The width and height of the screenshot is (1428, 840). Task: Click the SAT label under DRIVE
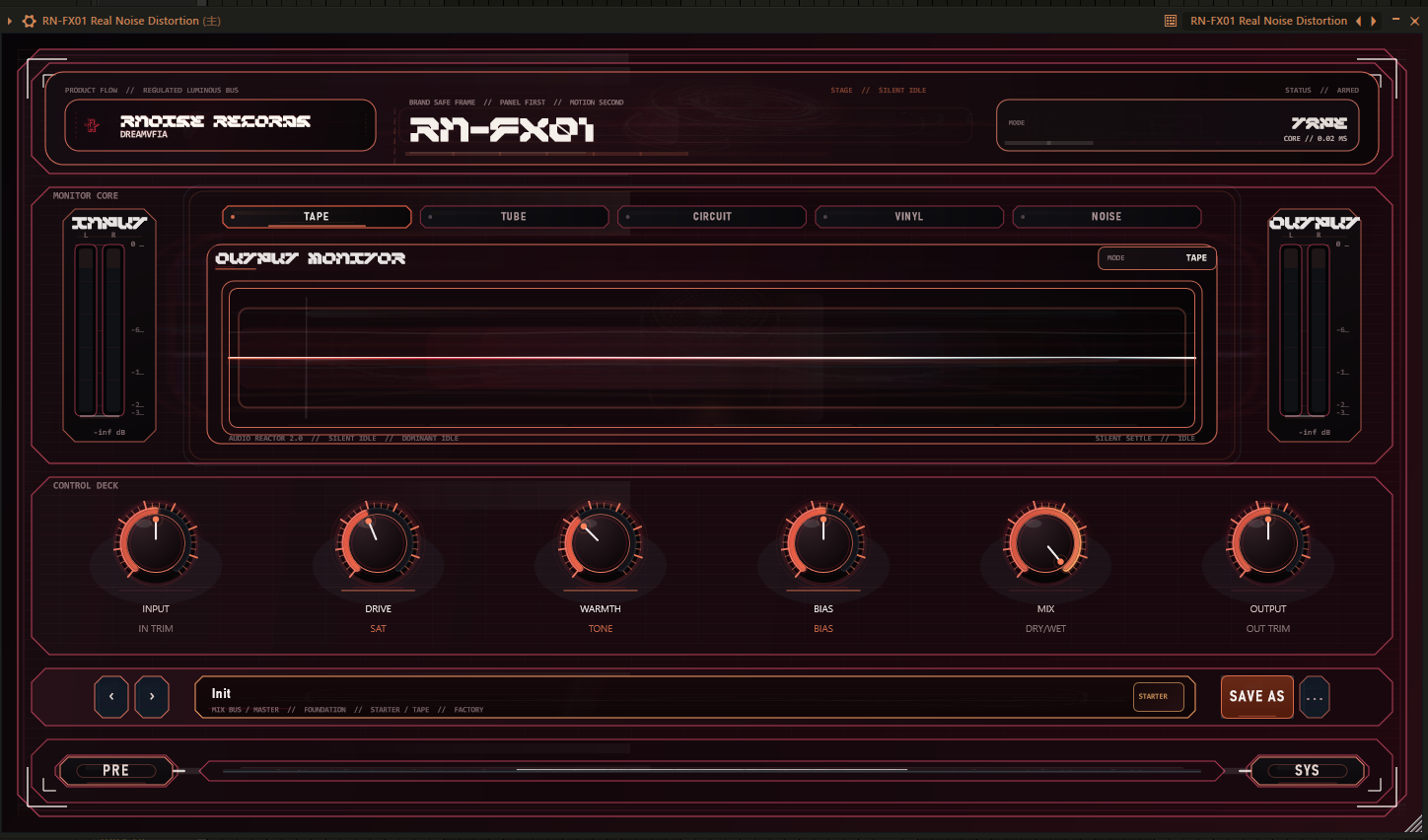click(378, 629)
